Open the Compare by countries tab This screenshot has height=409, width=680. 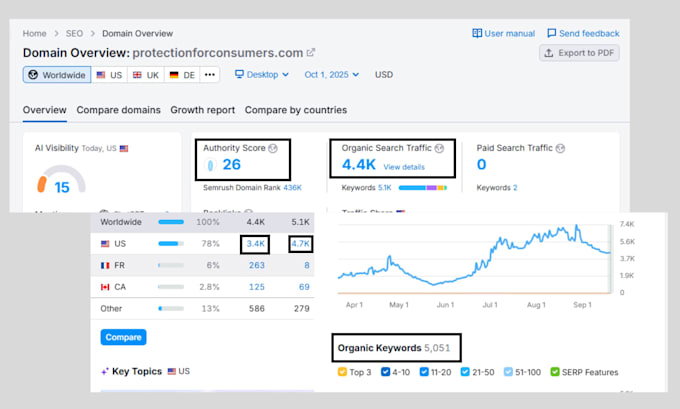(x=296, y=110)
